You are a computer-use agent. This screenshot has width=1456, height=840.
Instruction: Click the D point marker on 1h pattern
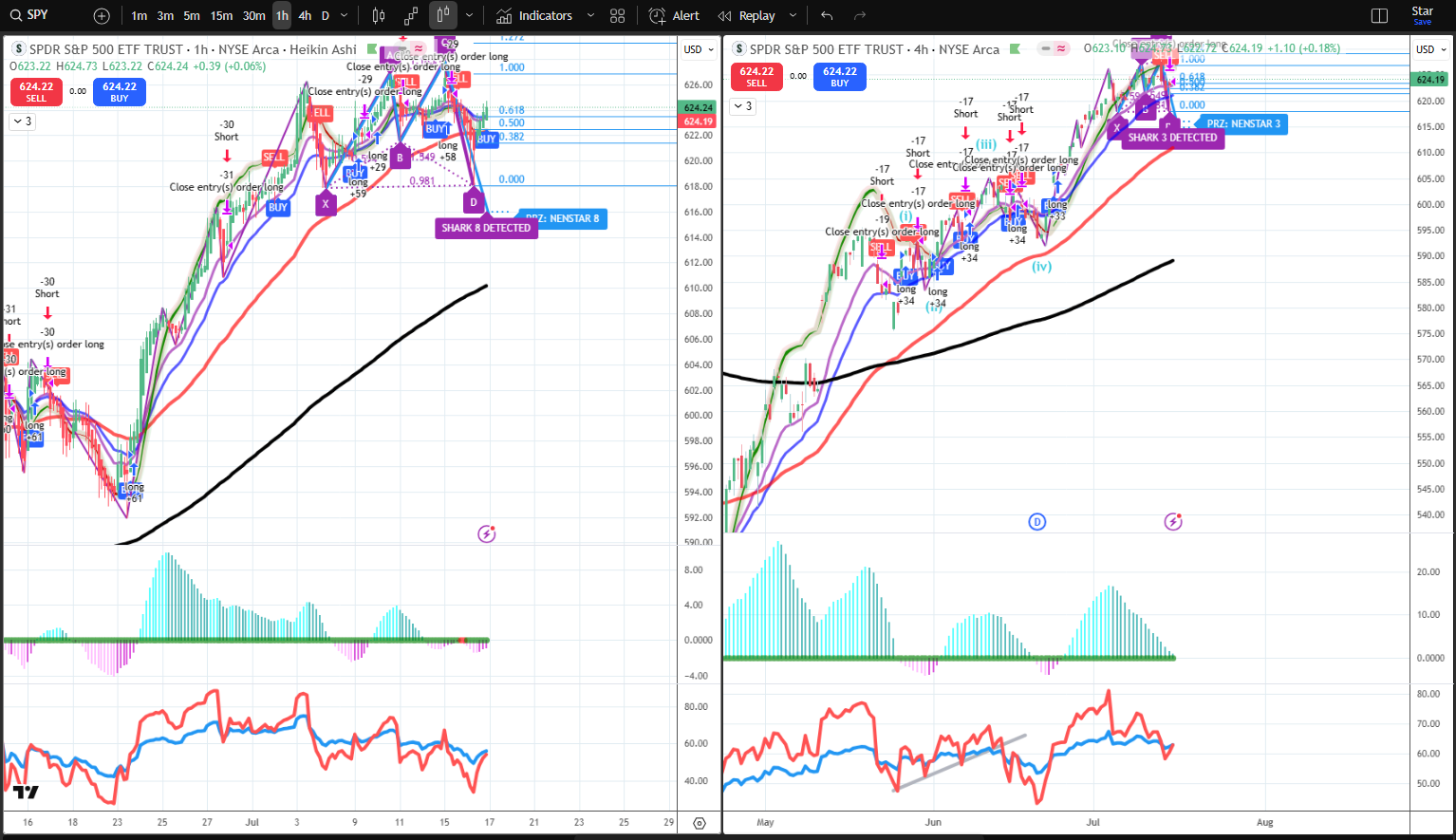pyautogui.click(x=474, y=202)
